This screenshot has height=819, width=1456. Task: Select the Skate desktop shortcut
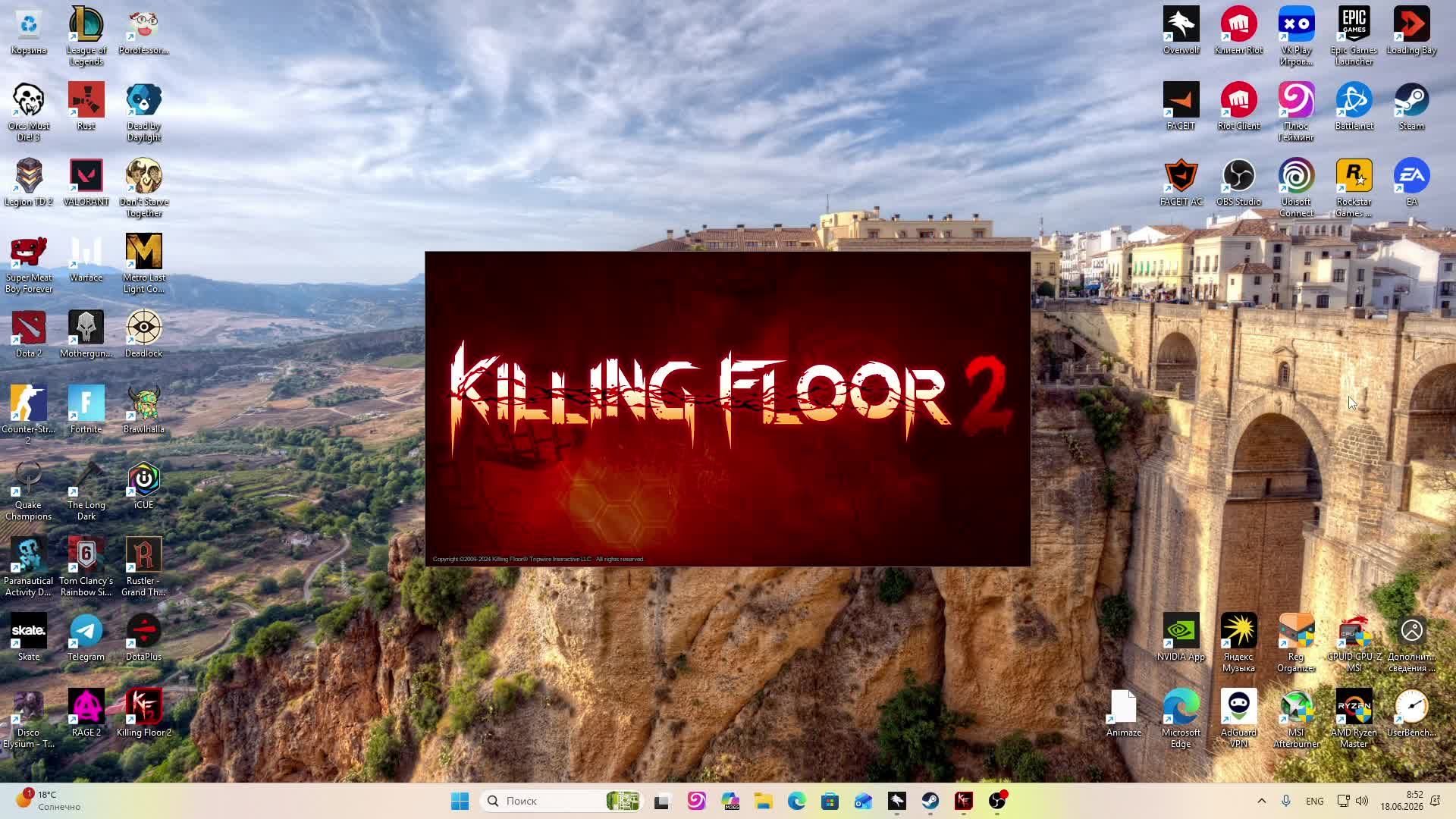pyautogui.click(x=29, y=637)
